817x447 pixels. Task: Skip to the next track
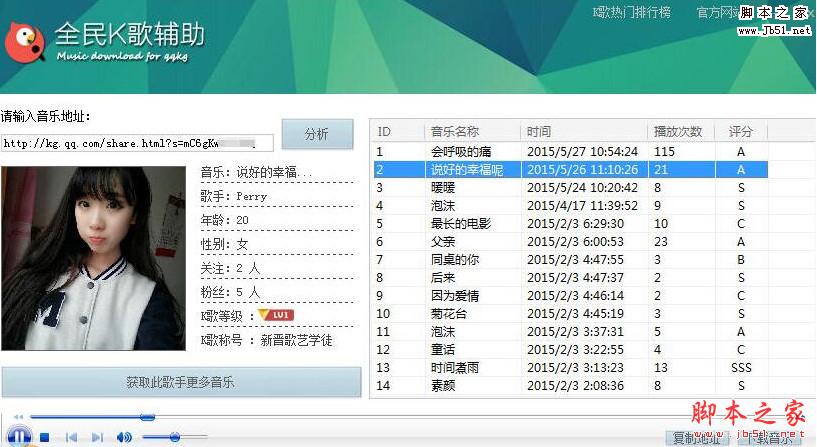[x=97, y=438]
